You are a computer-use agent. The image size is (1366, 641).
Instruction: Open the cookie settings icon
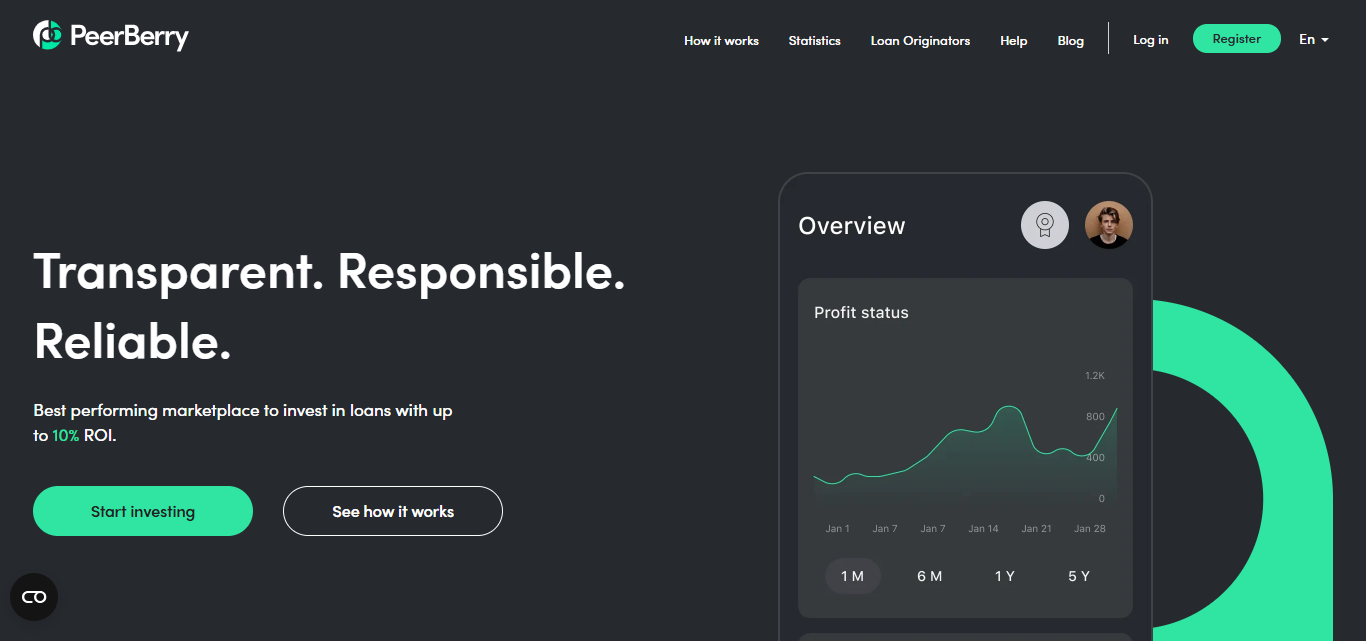pos(34,597)
